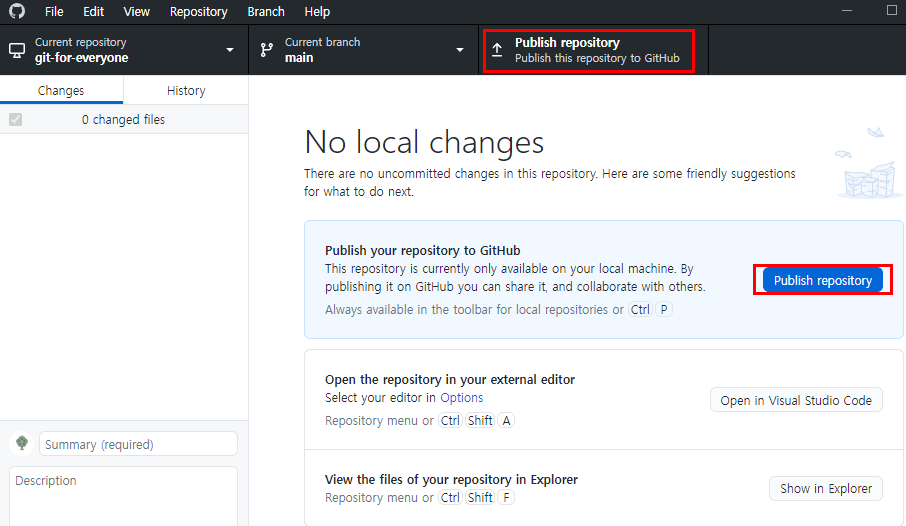The height and width of the screenshot is (526, 906).
Task: Click the computer monitor repository icon
Action: (x=17, y=50)
